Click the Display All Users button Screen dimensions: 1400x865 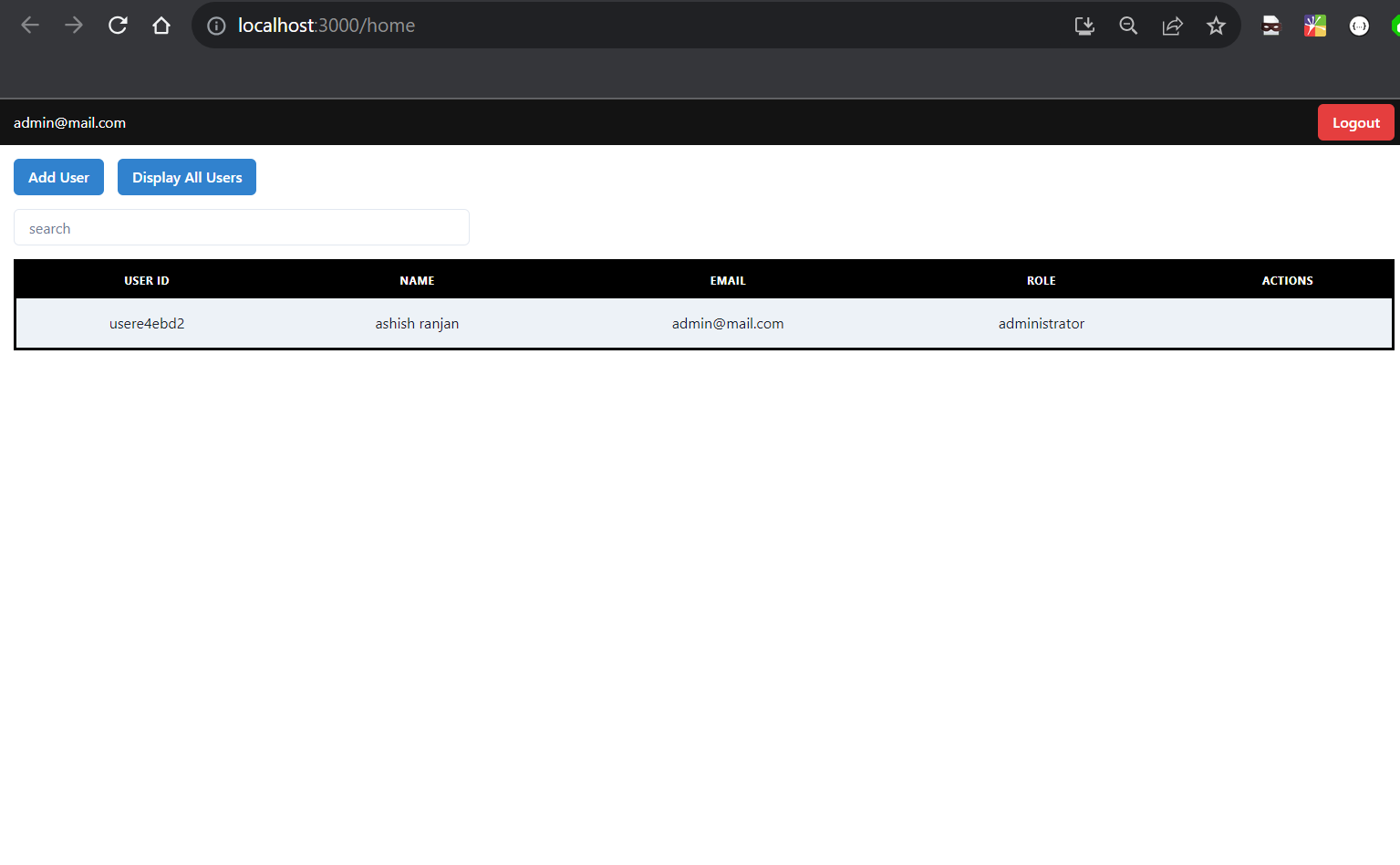tap(186, 176)
